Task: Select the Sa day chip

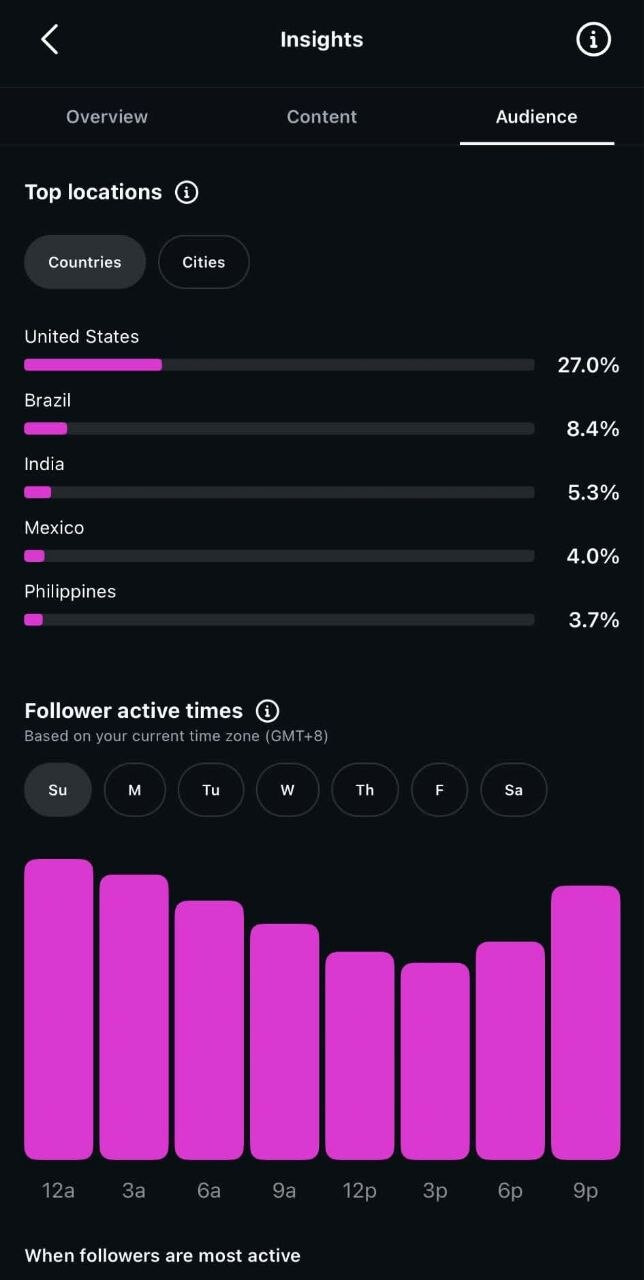Action: [x=514, y=790]
